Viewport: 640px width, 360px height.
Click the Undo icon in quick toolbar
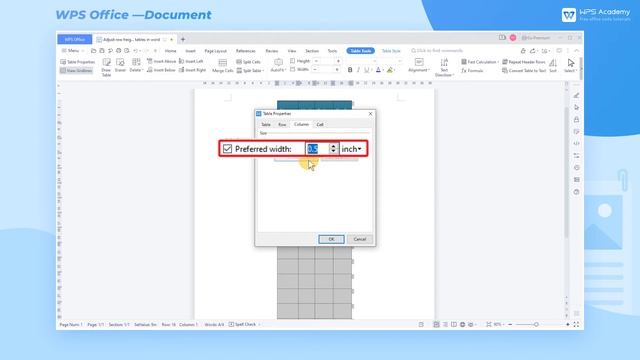pyautogui.click(x=136, y=51)
